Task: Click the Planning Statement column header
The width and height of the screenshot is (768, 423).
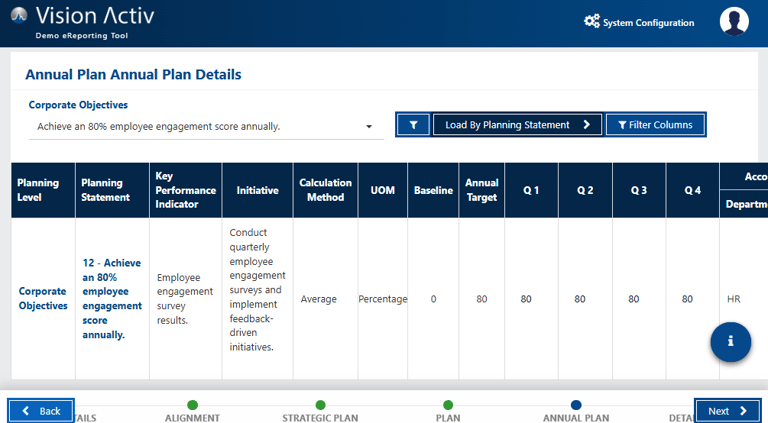Action: [x=112, y=190]
